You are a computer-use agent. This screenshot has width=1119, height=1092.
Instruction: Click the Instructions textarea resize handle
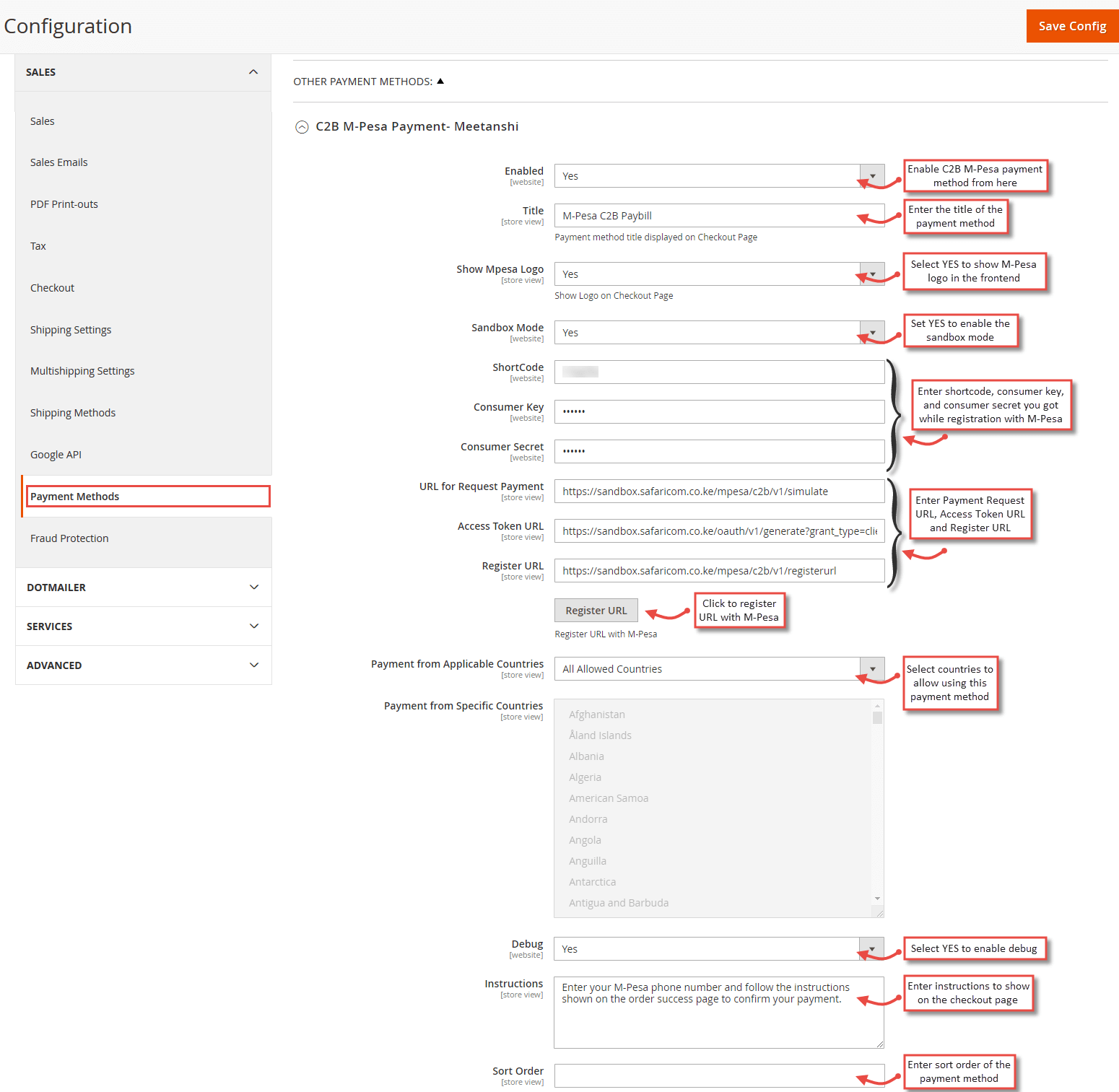pos(879,1044)
